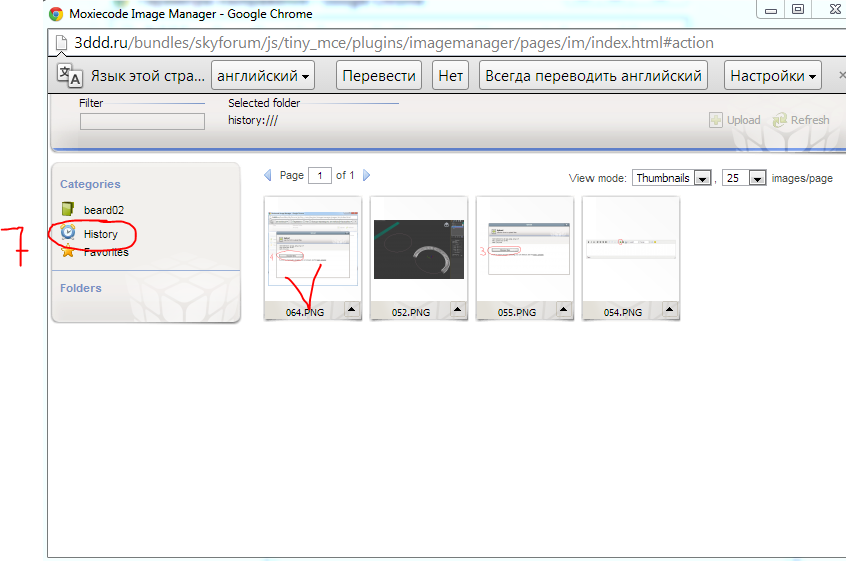Click the Refresh button
Screen dimensions: 846x561
point(801,120)
